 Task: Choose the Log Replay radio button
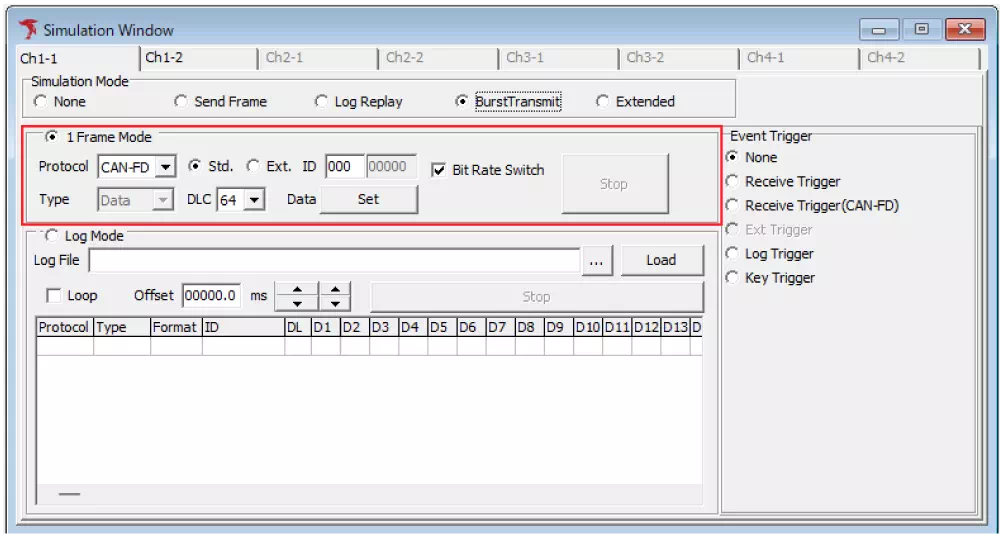[321, 101]
